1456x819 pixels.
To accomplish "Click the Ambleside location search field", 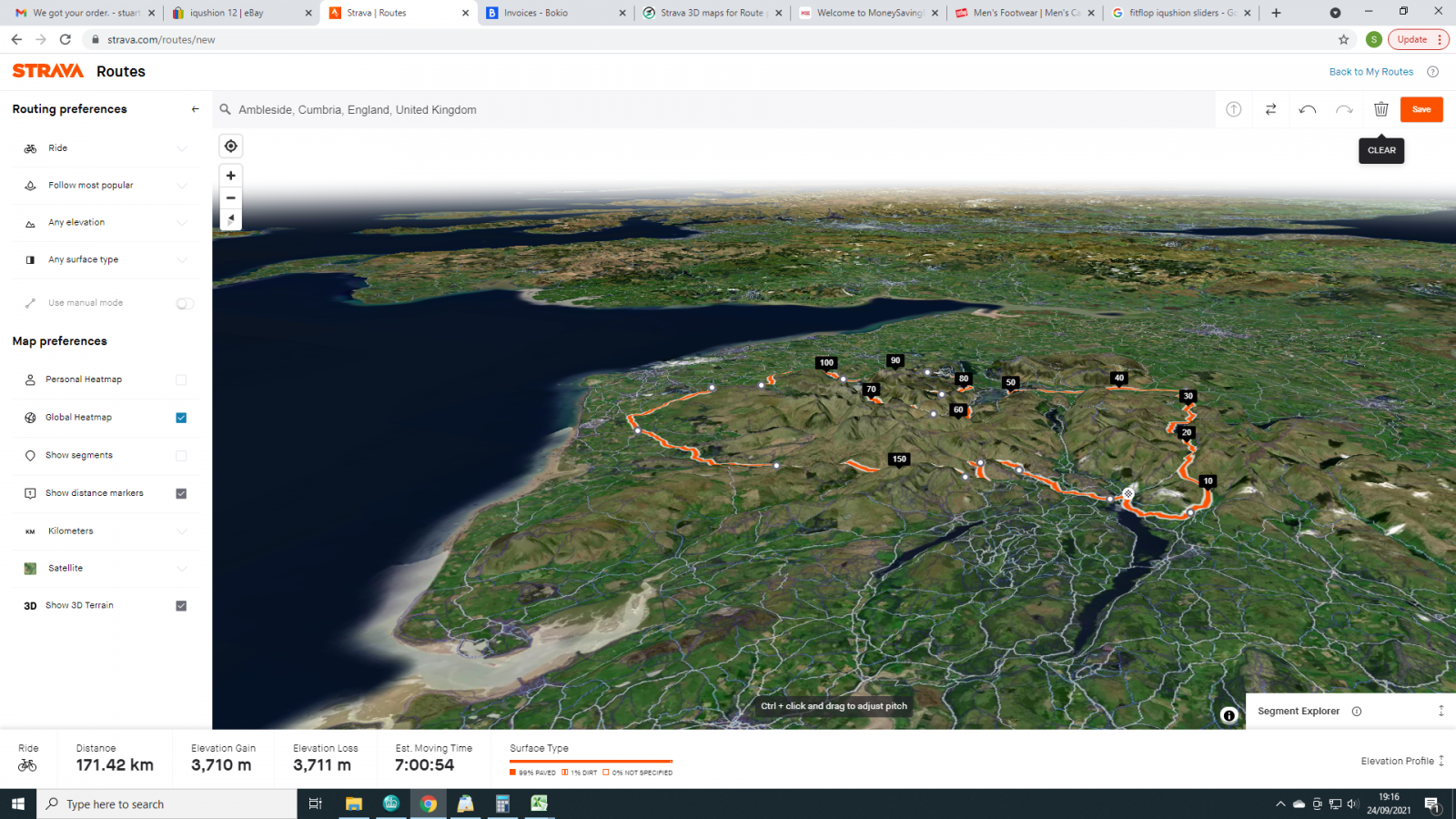I will [713, 109].
